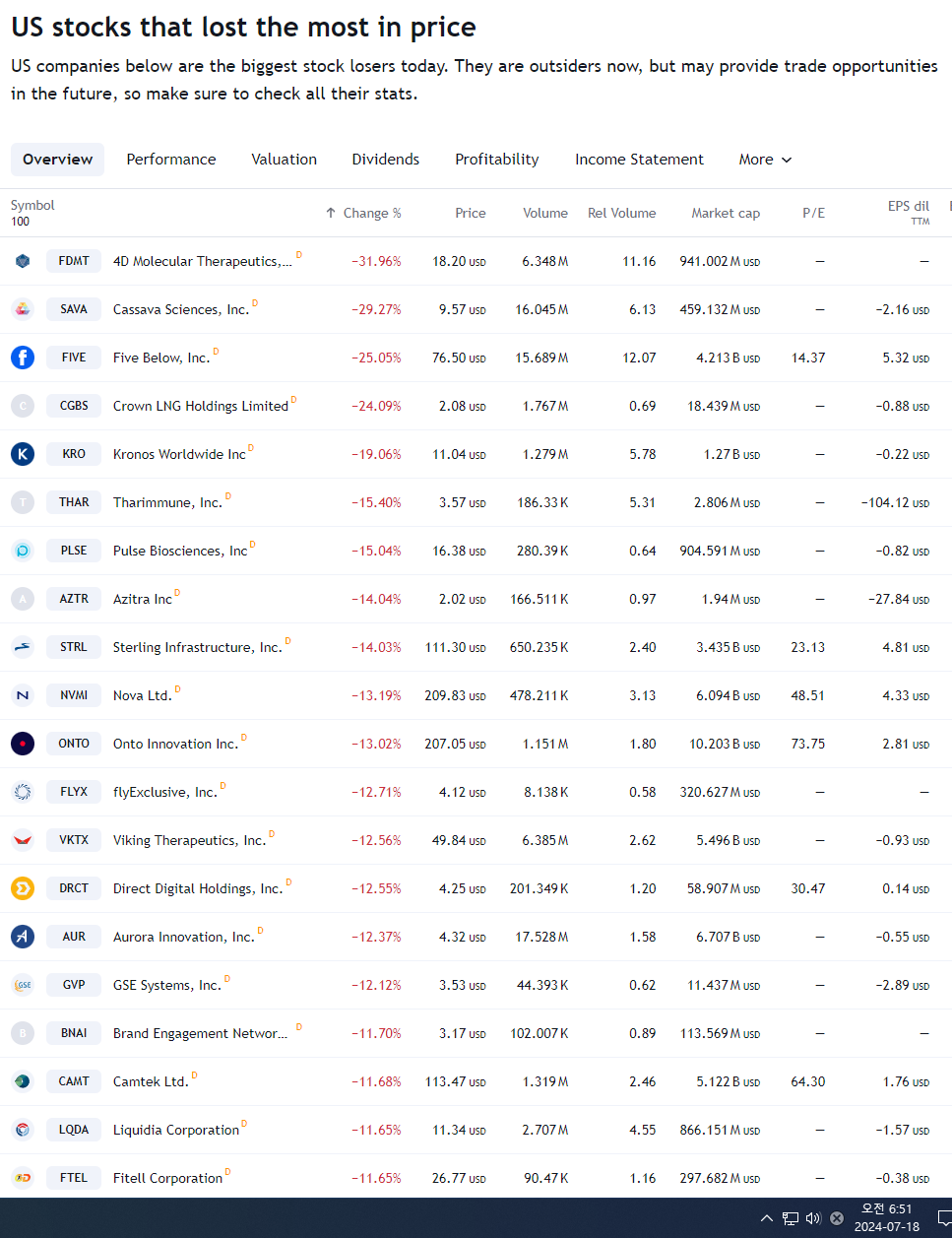The image size is (952, 1238).
Task: Open Tharimmune, Inc. company link
Action: 167,502
